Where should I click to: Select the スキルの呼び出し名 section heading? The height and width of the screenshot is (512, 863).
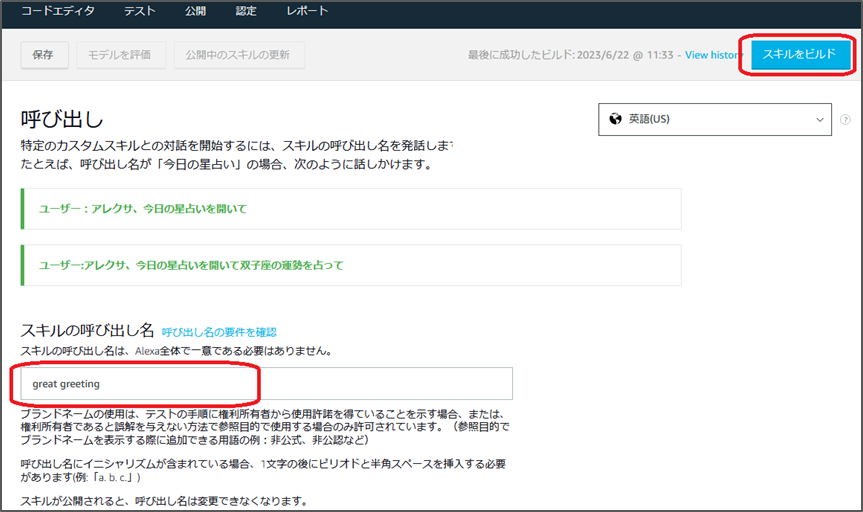click(x=87, y=330)
